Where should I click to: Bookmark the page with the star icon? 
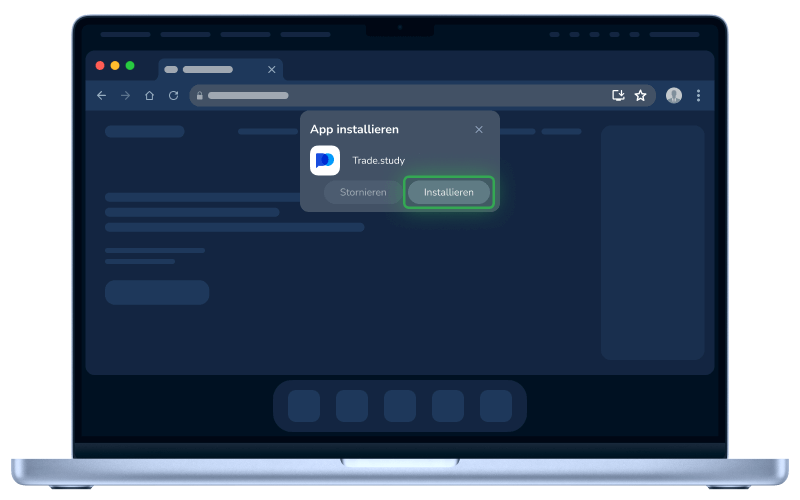641,95
